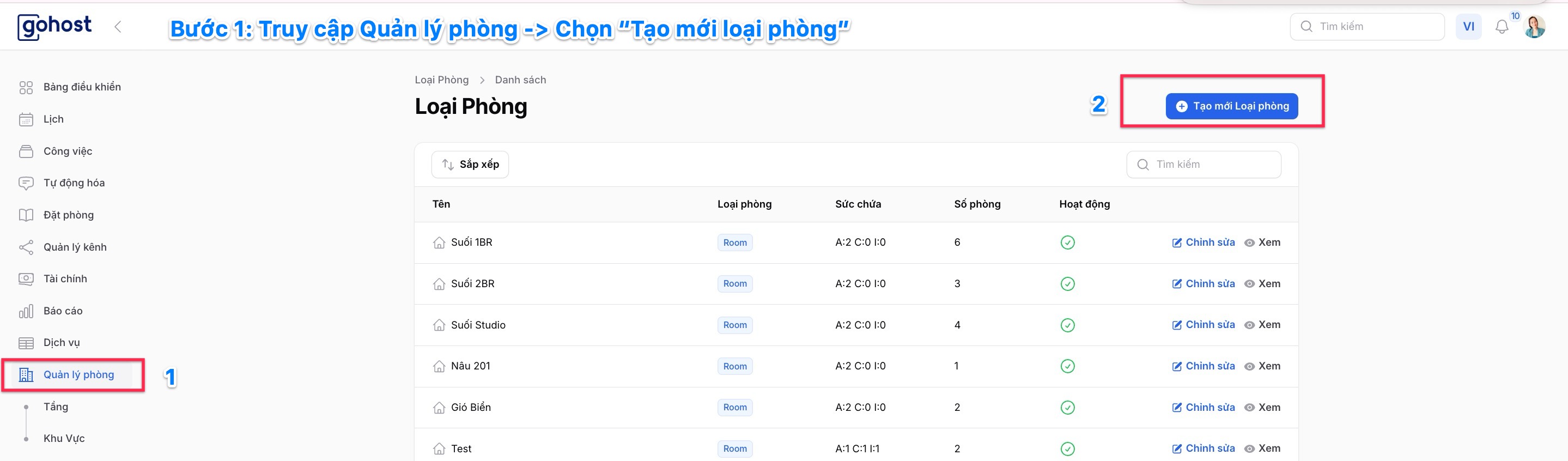View Suối 2BR using the Xem eye
The width and height of the screenshot is (1568, 461).
tap(1262, 284)
